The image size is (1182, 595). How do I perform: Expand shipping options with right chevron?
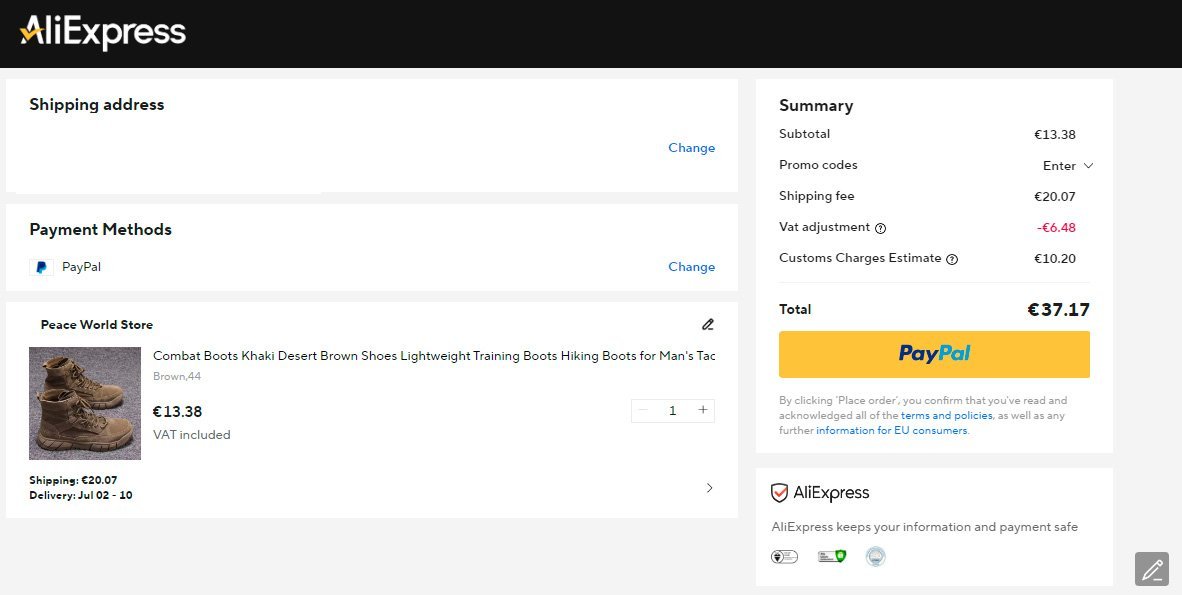[709, 488]
